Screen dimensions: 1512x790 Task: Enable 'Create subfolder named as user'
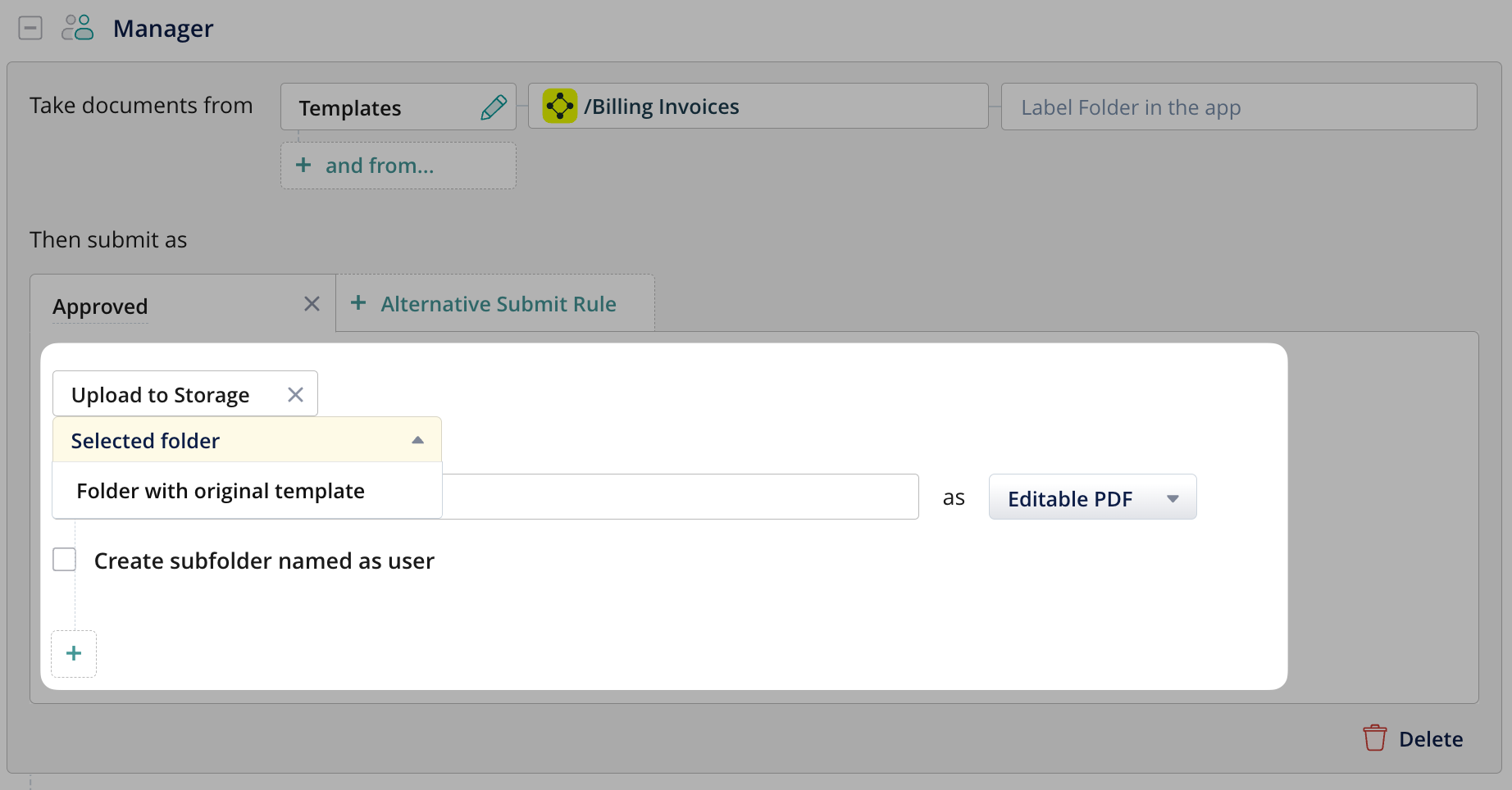pos(65,560)
